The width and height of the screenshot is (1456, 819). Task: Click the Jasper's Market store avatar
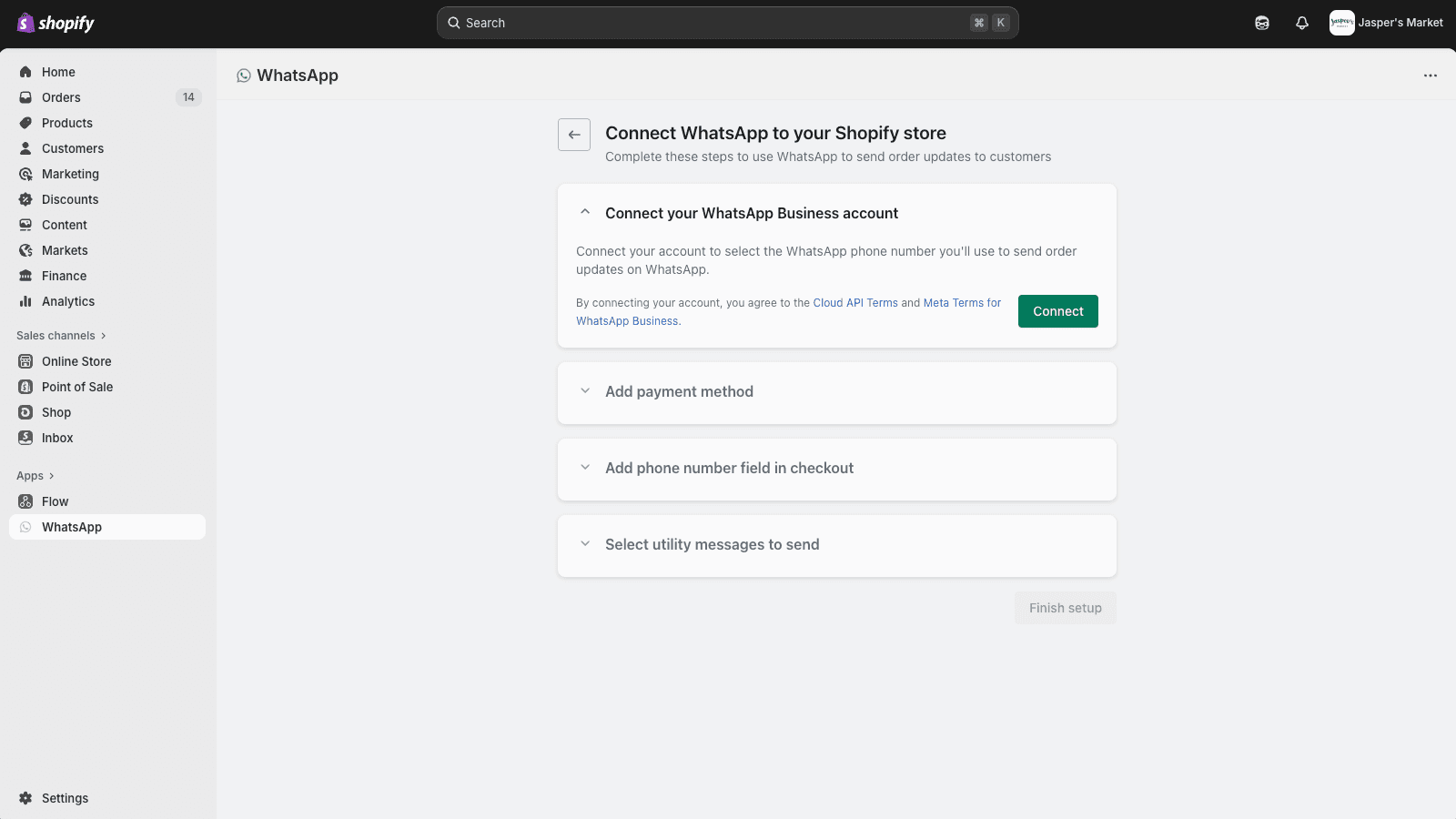[1342, 23]
